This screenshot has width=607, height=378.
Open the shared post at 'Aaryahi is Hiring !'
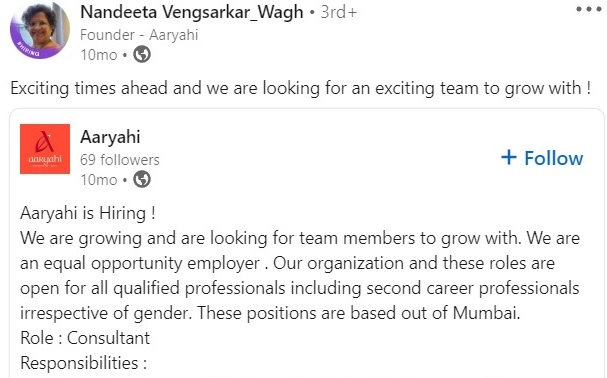point(88,213)
